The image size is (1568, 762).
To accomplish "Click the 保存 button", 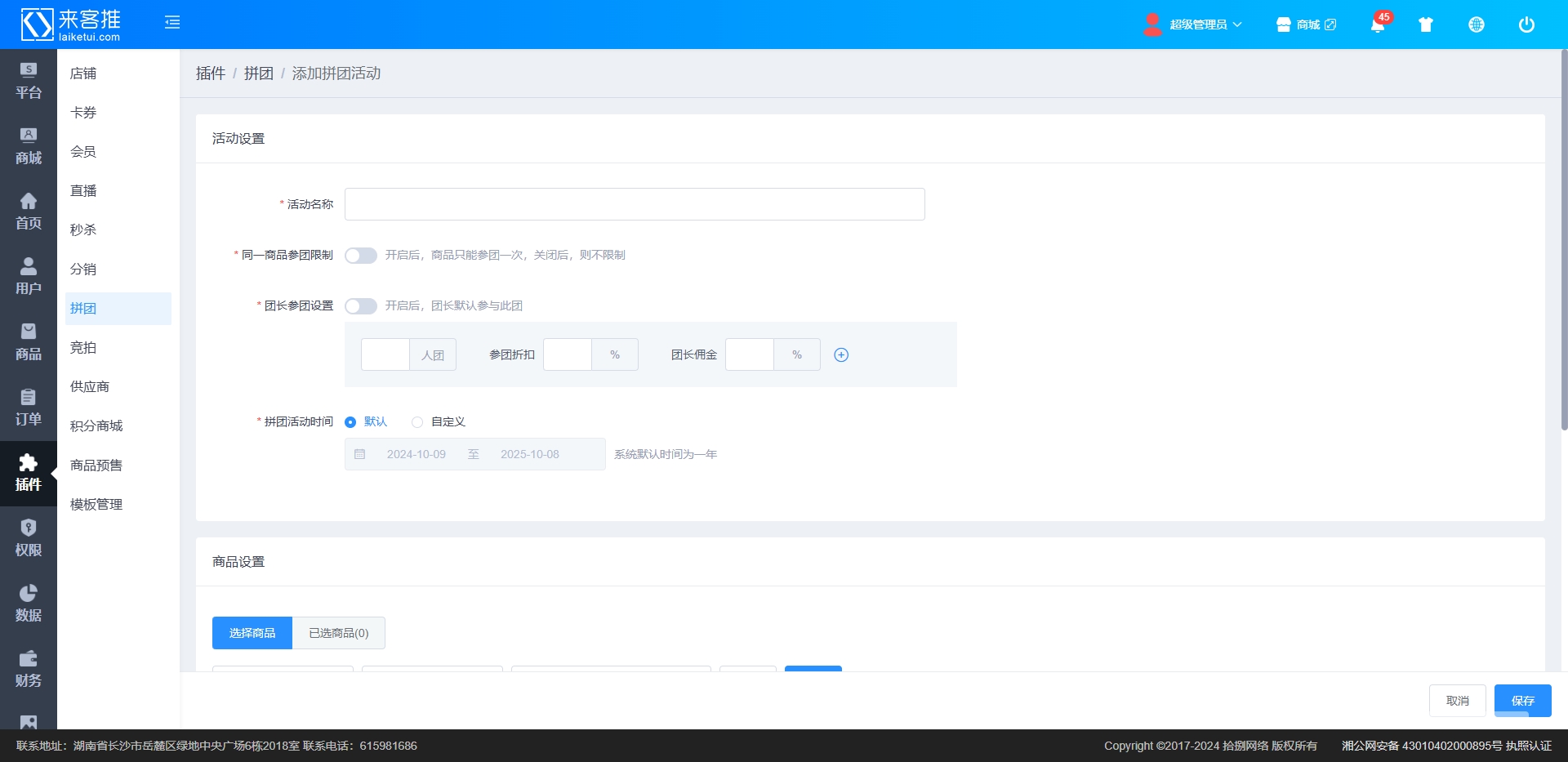I will [1522, 701].
